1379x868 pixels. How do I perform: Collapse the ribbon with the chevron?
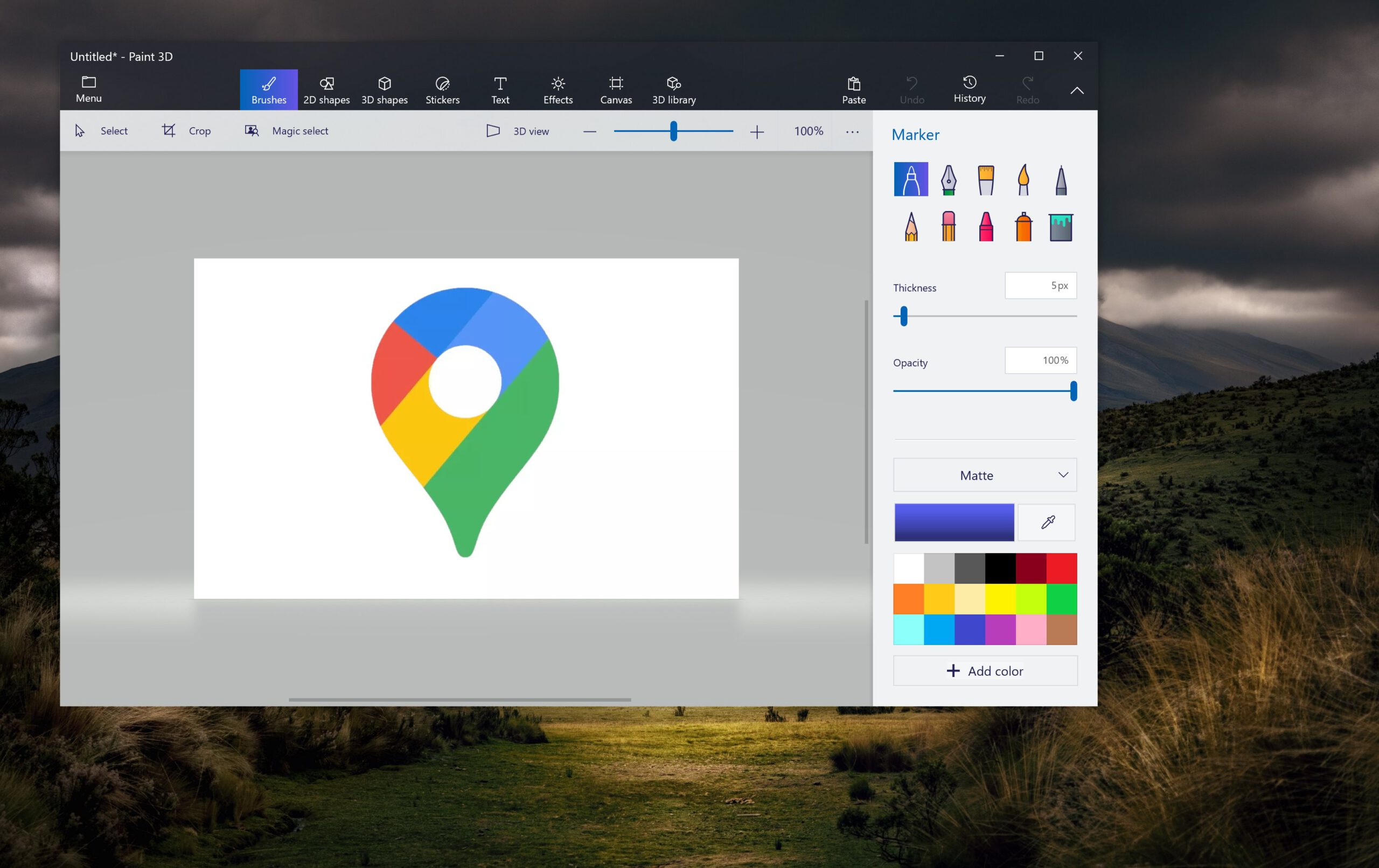[x=1077, y=90]
